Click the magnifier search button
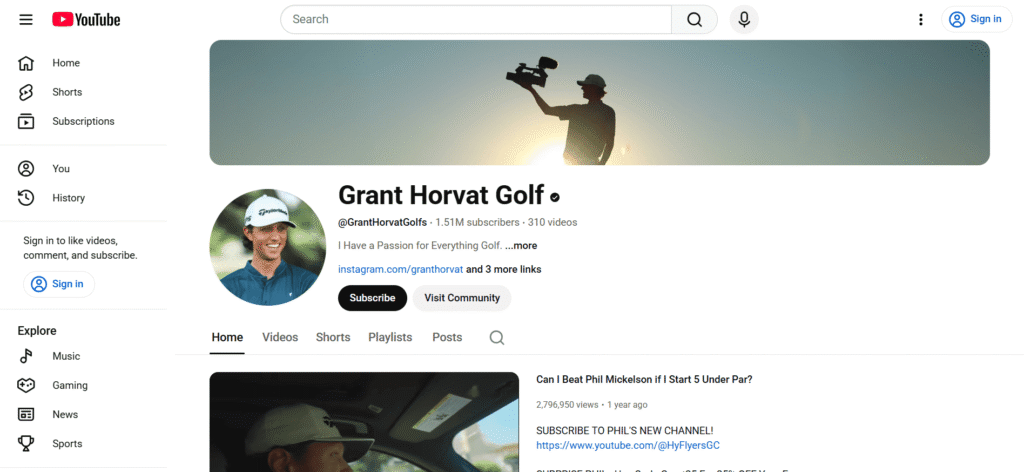 pos(694,20)
